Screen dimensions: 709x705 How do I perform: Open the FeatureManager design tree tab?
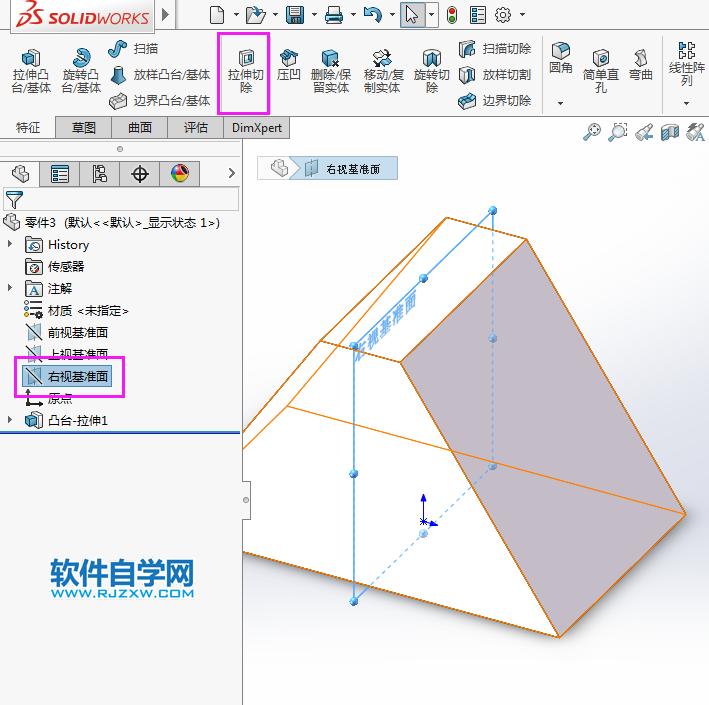[x=20, y=174]
